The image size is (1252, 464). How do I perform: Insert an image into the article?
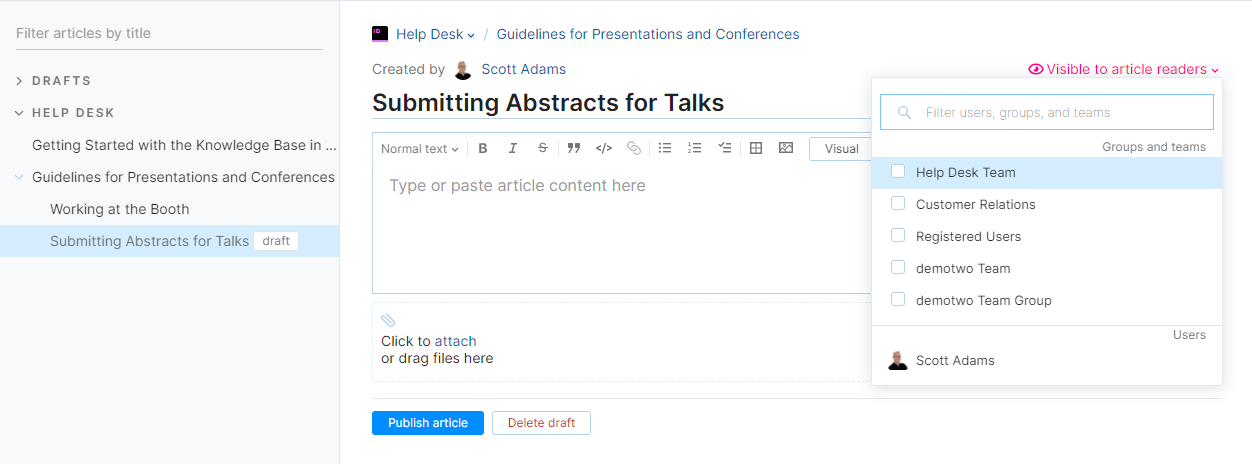786,148
